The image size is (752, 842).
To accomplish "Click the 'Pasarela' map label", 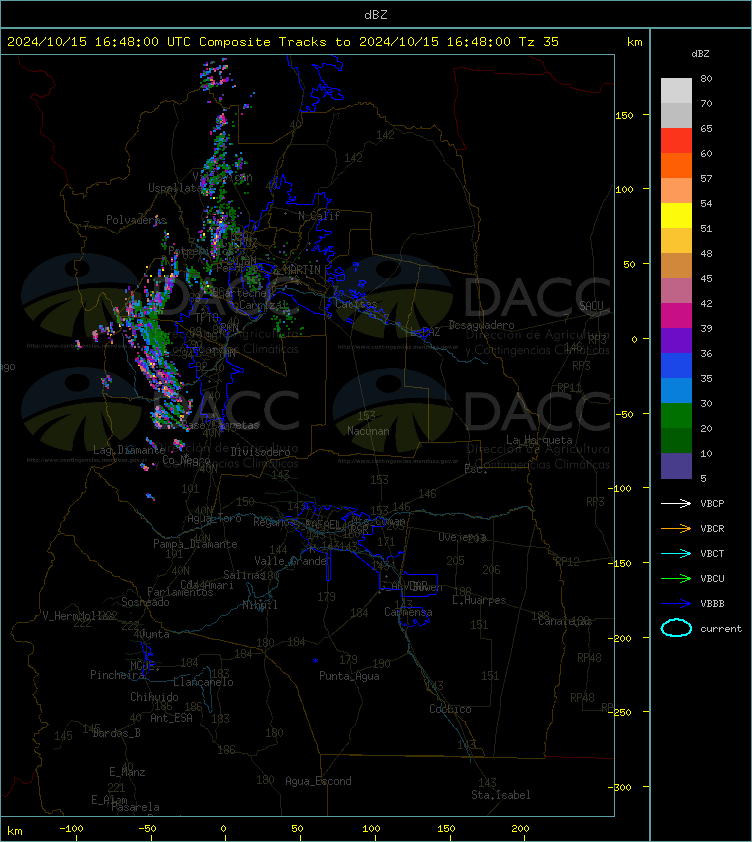I will click(135, 807).
